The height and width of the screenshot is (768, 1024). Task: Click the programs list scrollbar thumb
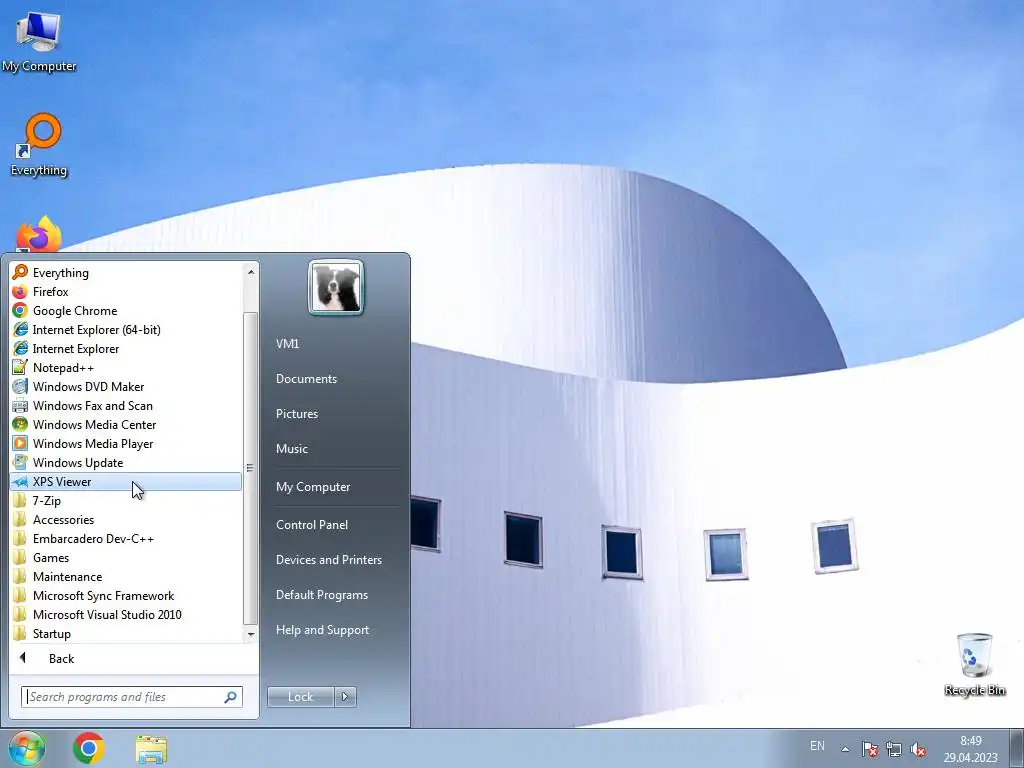(250, 468)
